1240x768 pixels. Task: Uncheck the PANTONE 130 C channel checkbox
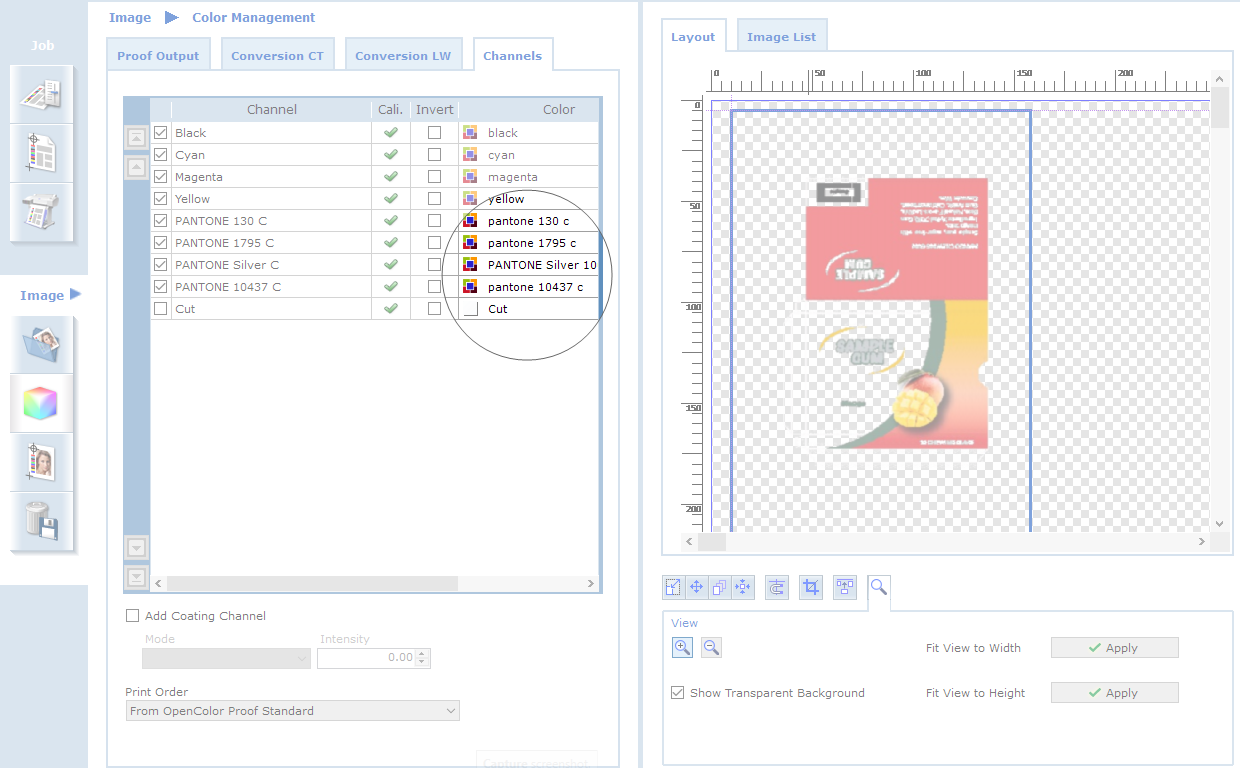tap(161, 221)
